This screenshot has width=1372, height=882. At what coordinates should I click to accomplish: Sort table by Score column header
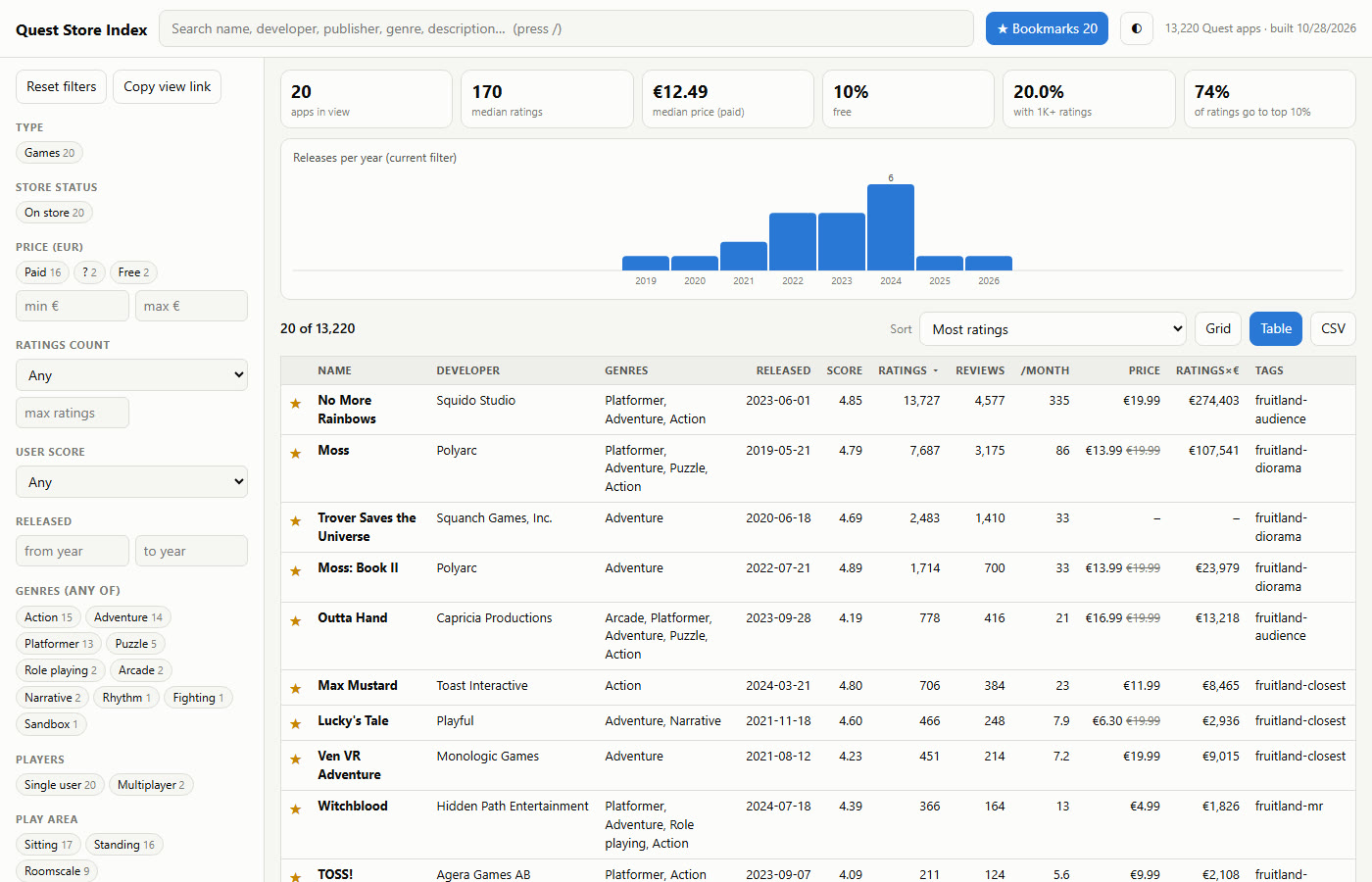click(x=844, y=370)
